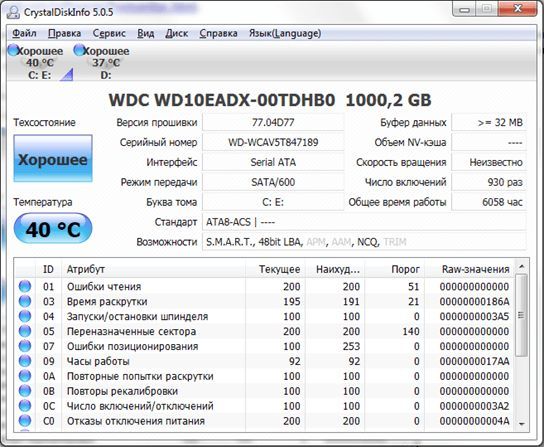This screenshot has width=544, height=447.
Task: Click status orb for attribute 05 Переназначенные сектора
Action: tap(25, 331)
